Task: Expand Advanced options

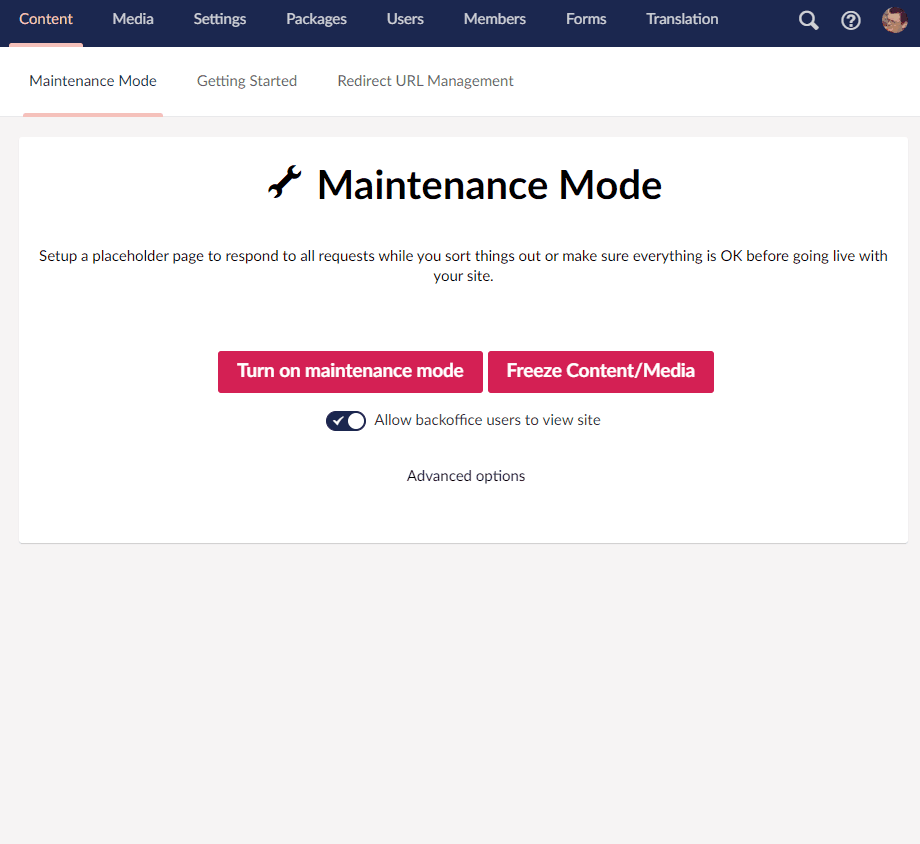Action: click(465, 476)
